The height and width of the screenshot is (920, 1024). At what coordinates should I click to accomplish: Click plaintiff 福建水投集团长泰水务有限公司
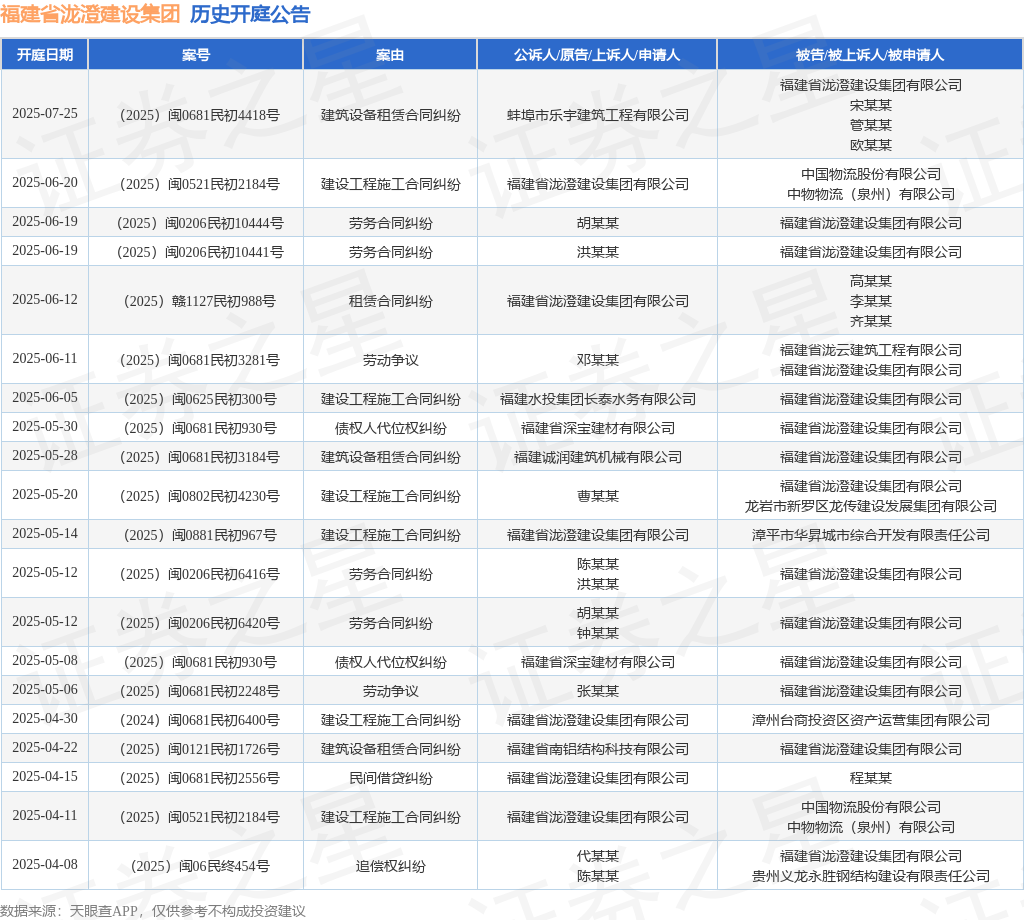click(x=598, y=399)
